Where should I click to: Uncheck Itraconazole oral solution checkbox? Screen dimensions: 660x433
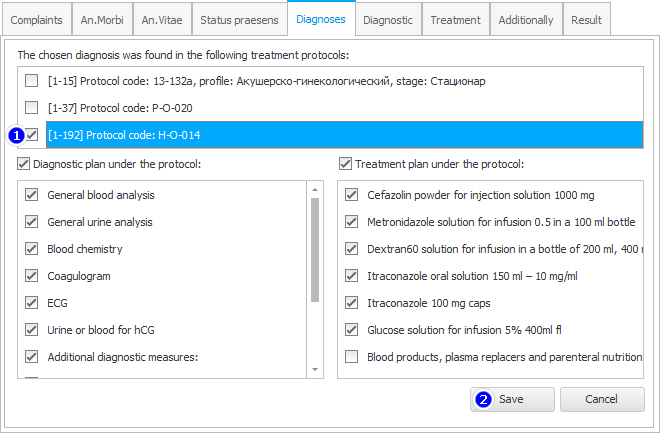pos(351,276)
